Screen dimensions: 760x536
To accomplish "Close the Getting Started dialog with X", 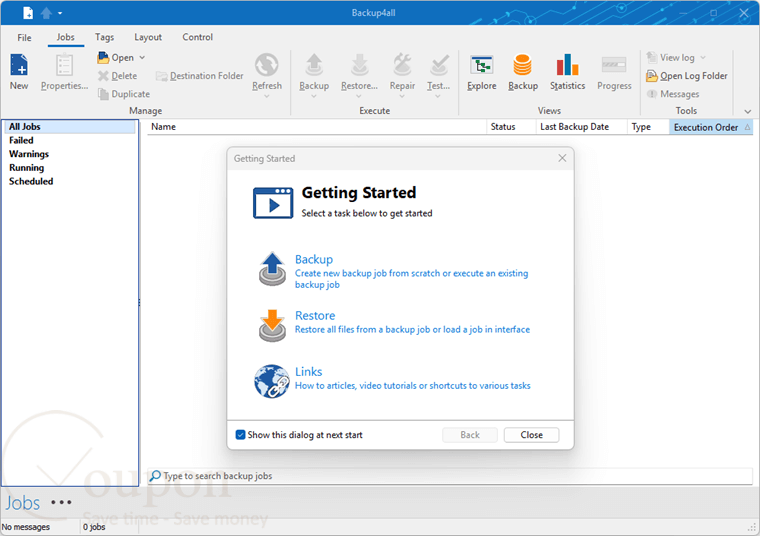I will pyautogui.click(x=562, y=158).
